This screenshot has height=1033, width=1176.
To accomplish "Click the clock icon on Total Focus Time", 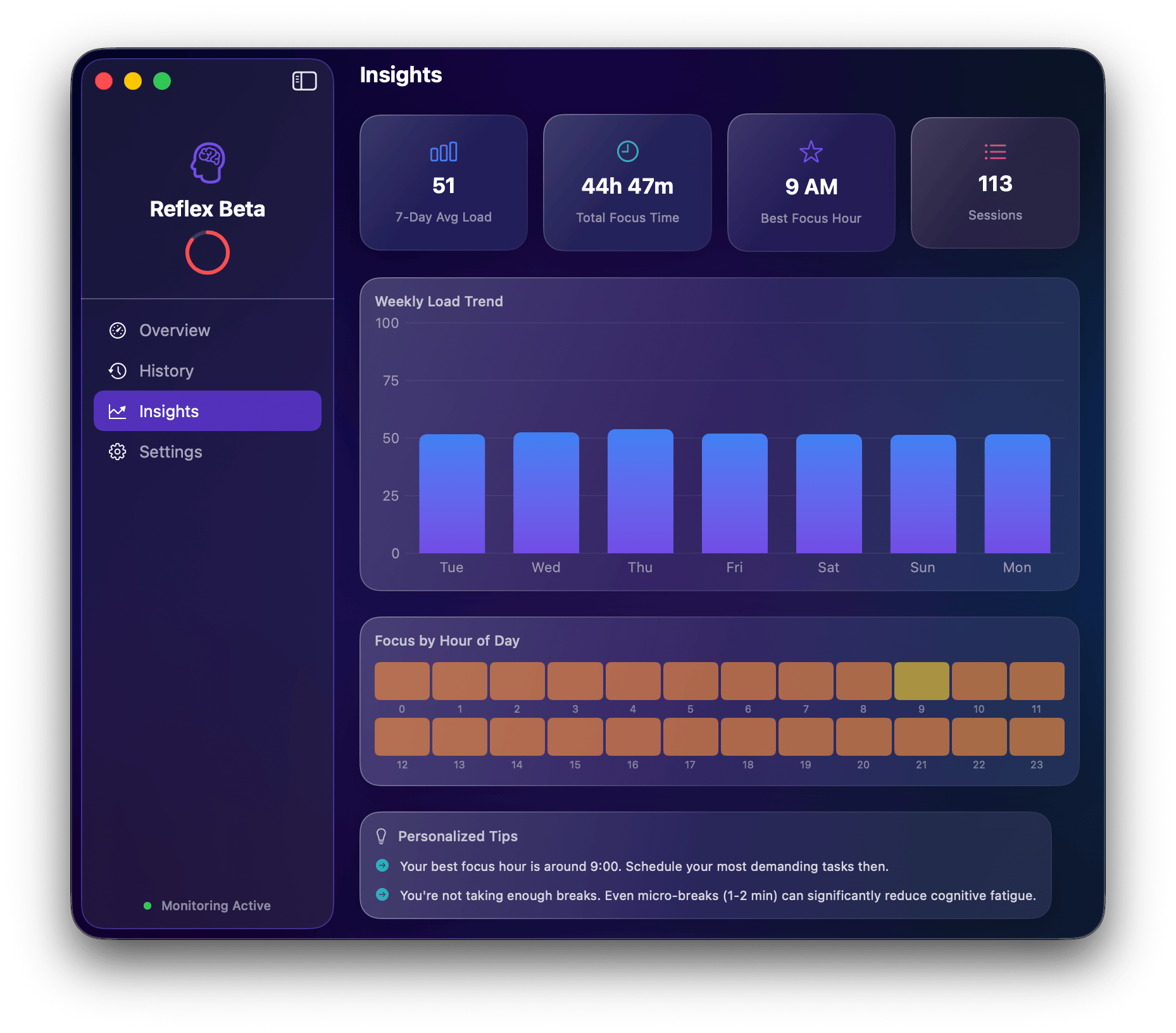I will [627, 152].
